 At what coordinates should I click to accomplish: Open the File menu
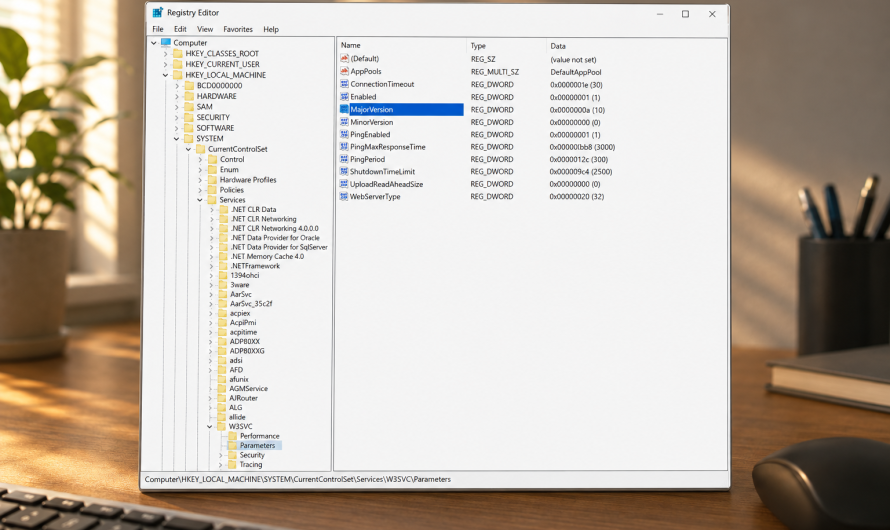[158, 29]
